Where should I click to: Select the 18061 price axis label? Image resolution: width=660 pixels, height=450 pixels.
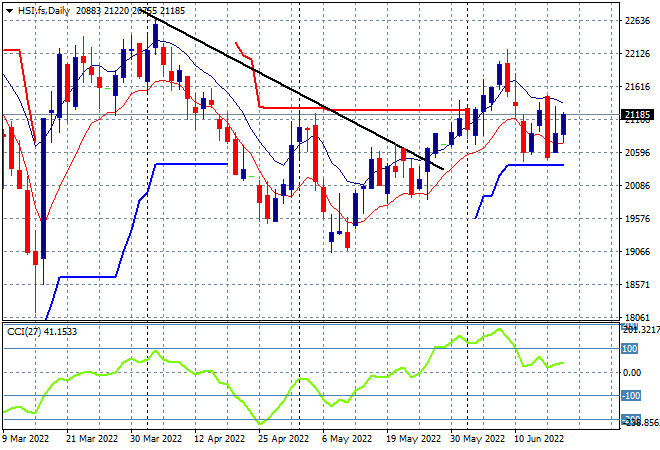[637, 318]
